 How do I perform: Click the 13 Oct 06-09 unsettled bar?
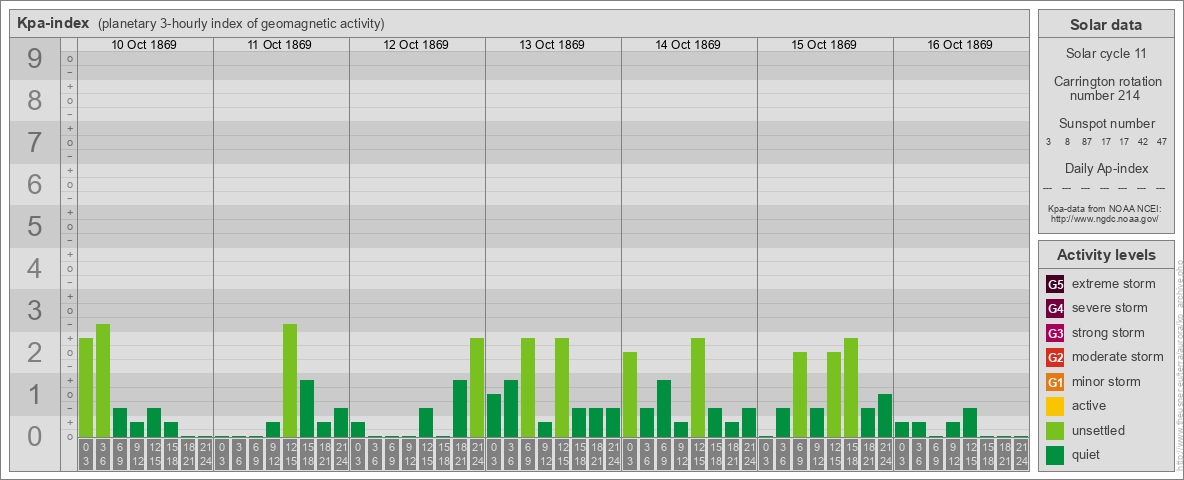(528, 387)
